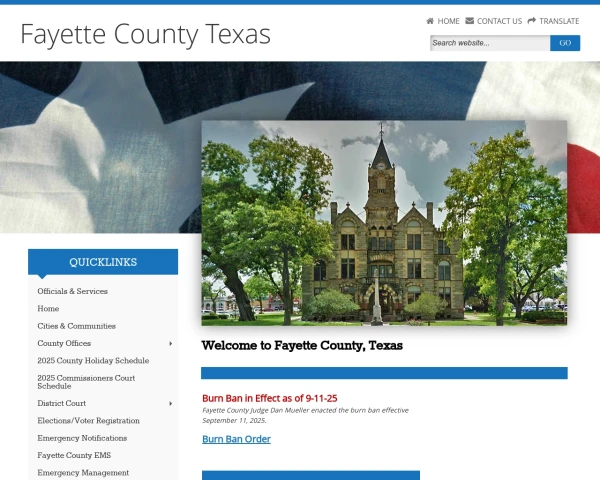Open the 2025 County Holiday Schedule

(x=93, y=361)
